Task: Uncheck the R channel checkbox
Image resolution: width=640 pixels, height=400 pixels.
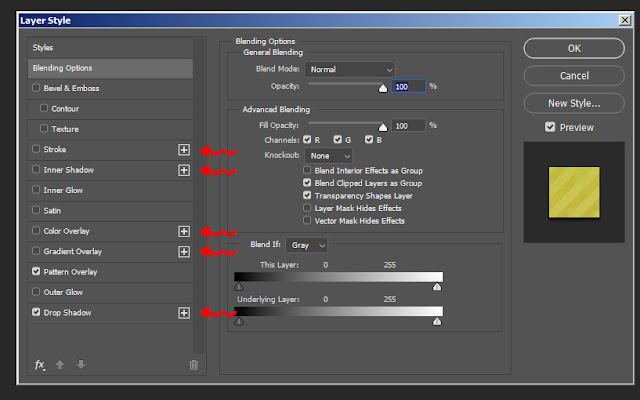Action: (307, 140)
